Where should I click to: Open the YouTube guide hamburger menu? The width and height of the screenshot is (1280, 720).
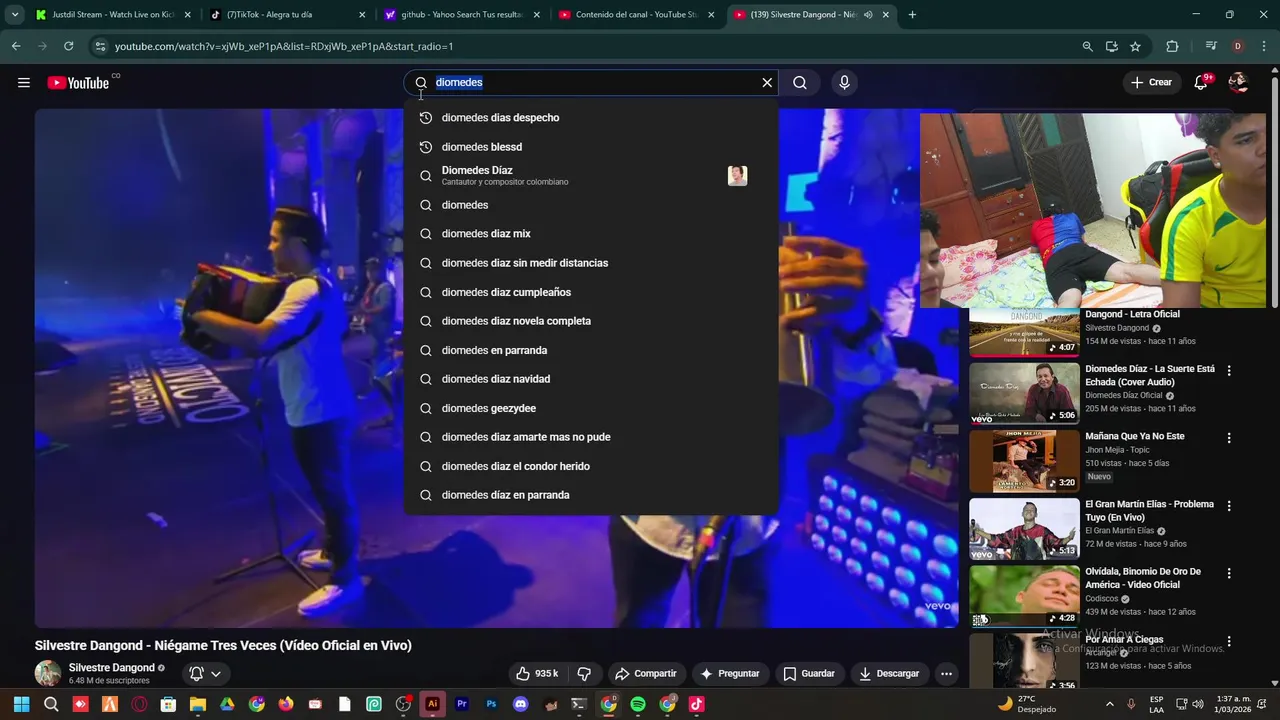[x=24, y=83]
